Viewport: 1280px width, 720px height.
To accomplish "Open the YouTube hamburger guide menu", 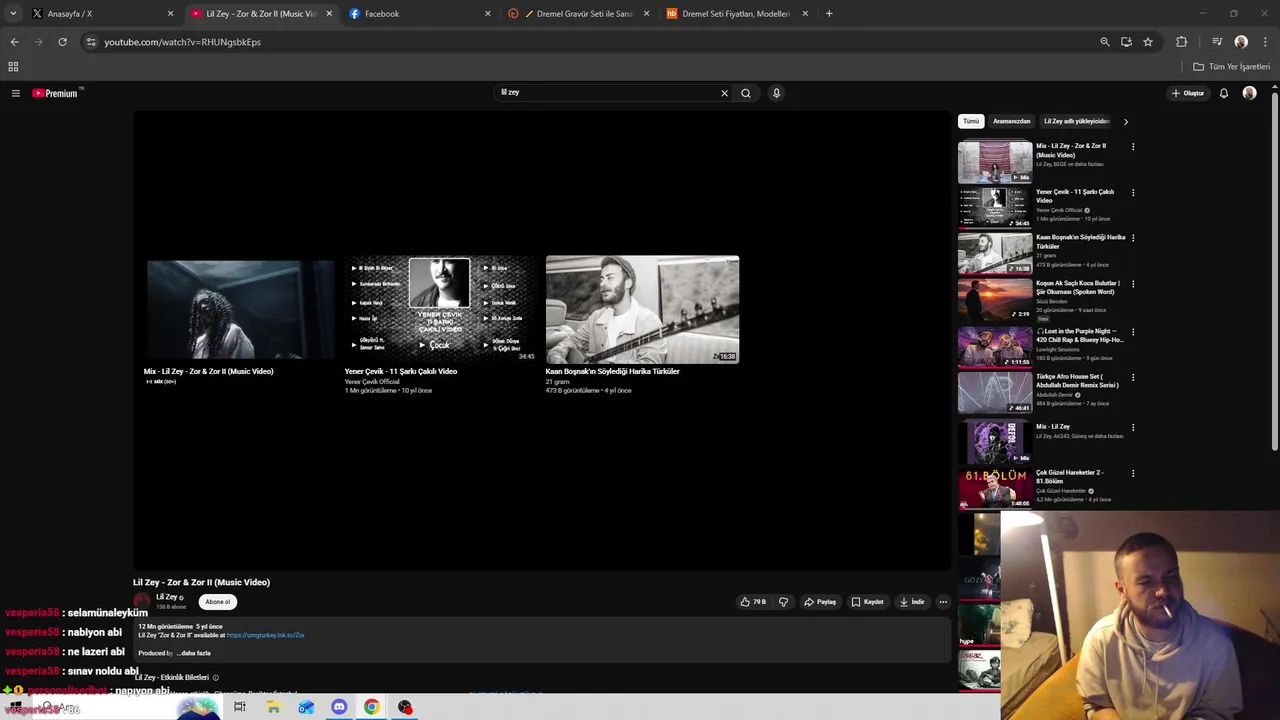I will [15, 93].
